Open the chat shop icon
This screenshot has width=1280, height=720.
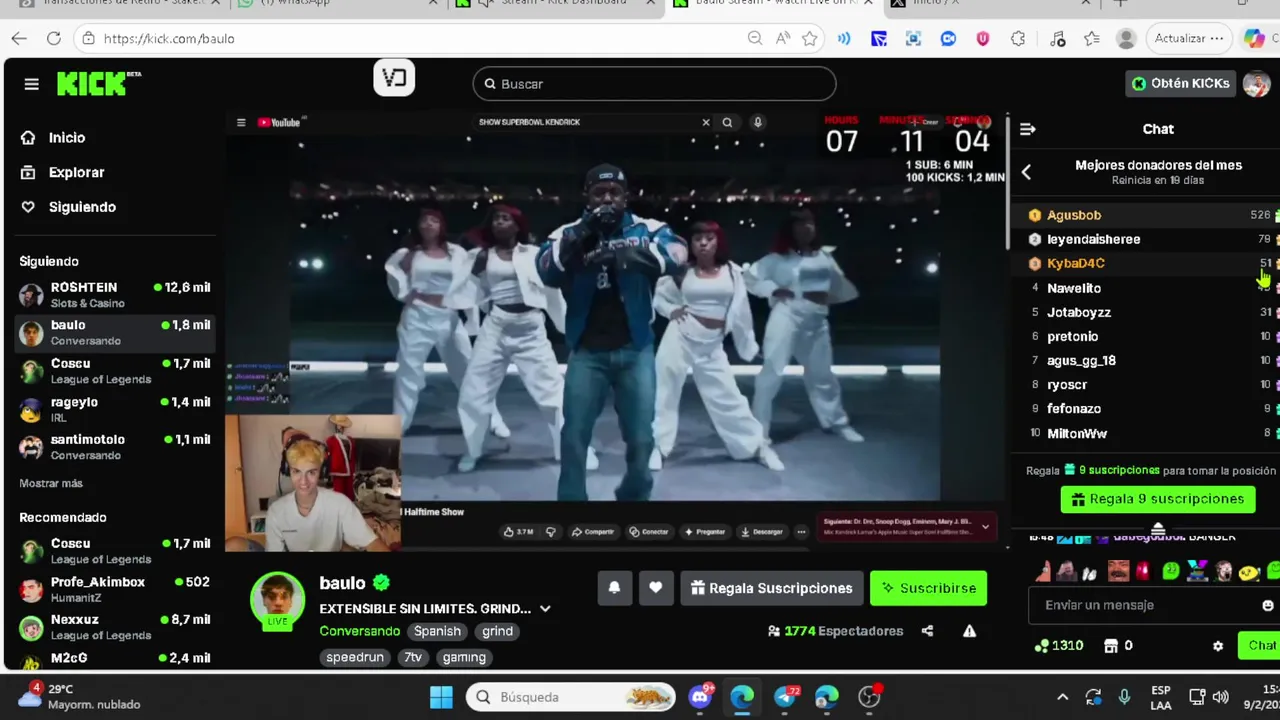(1111, 646)
